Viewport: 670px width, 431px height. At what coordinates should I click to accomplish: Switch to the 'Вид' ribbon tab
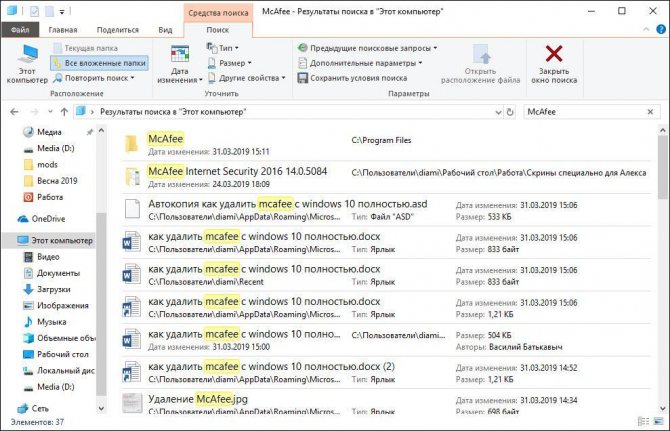pyautogui.click(x=165, y=30)
